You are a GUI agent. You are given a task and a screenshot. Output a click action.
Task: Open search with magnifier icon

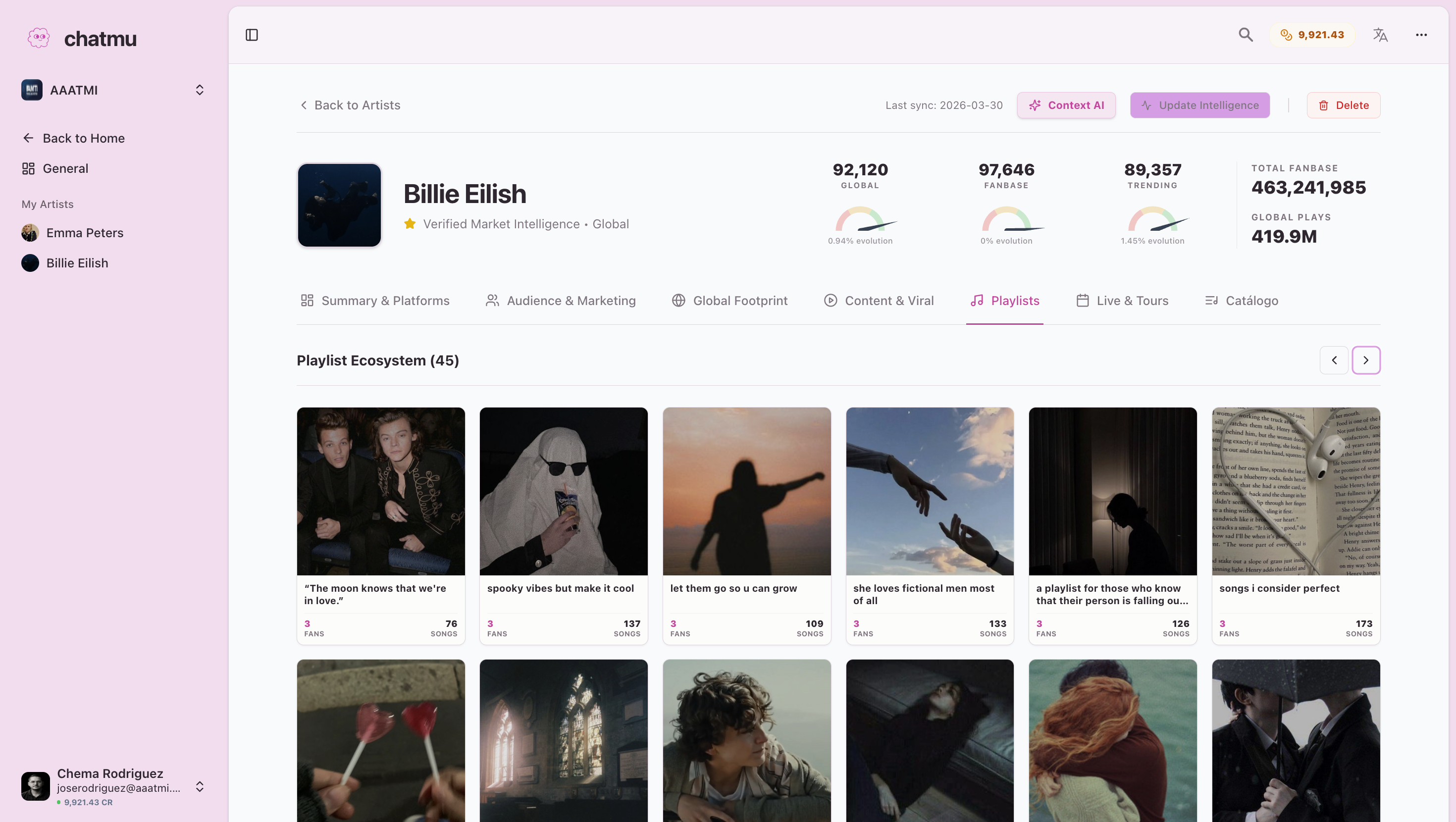coord(1245,35)
